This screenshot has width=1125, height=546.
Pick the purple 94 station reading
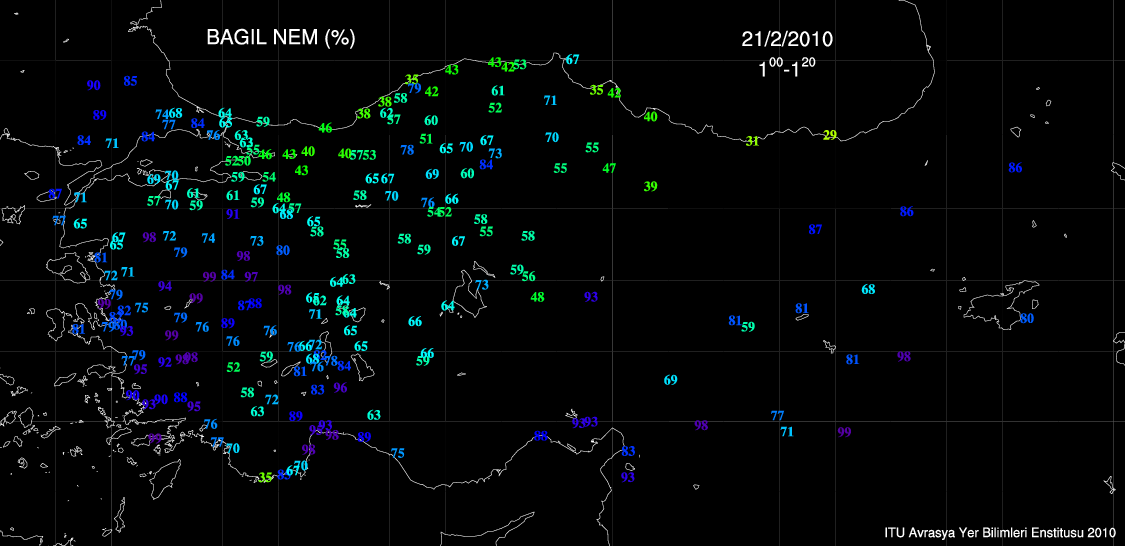[165, 286]
